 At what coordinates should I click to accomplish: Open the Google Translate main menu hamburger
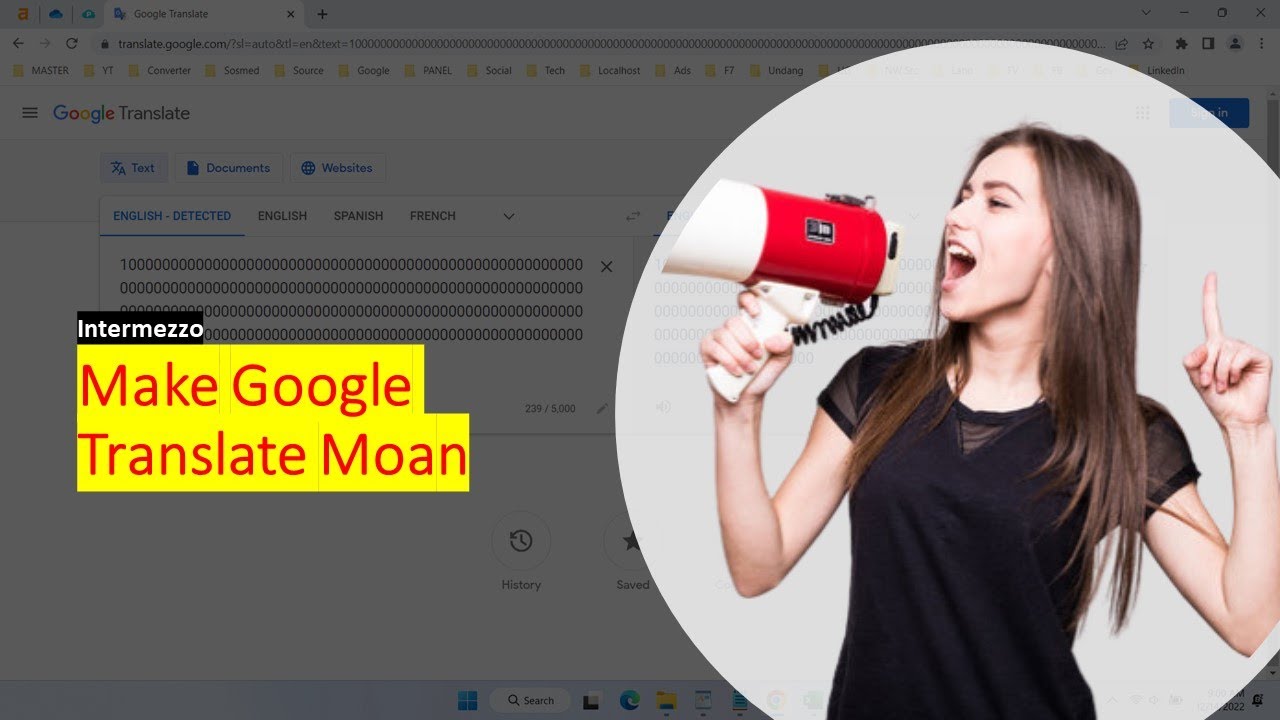(x=30, y=113)
